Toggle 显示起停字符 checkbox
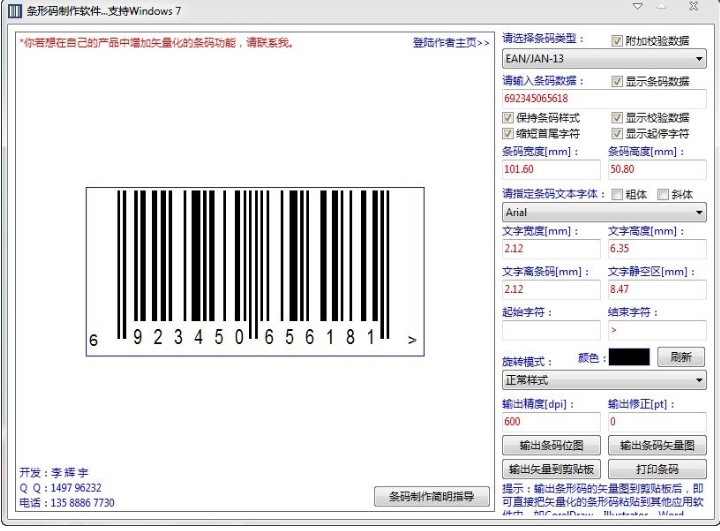Screen dimensions: 720x531 (617, 134)
